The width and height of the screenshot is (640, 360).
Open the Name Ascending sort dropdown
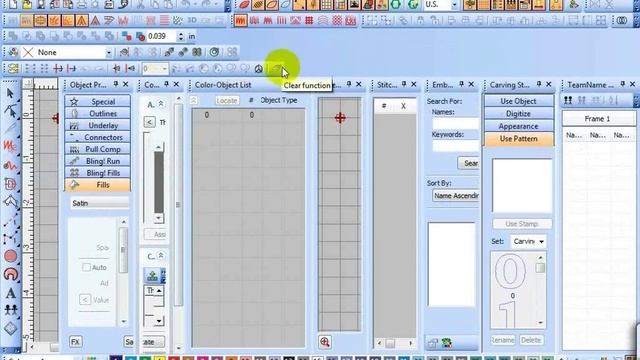point(456,196)
